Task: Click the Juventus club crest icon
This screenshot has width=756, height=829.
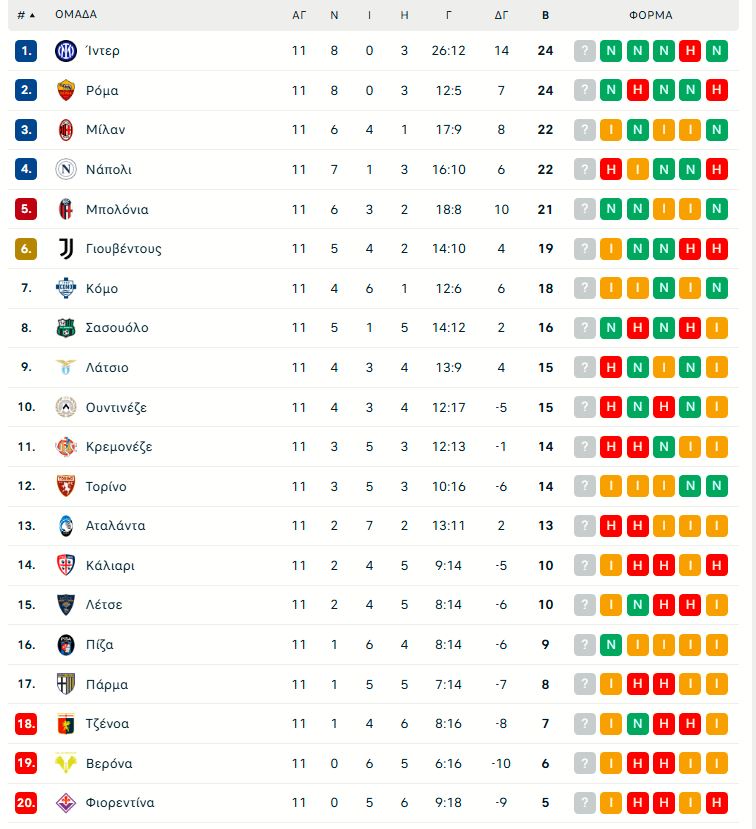Action: pyautogui.click(x=66, y=249)
